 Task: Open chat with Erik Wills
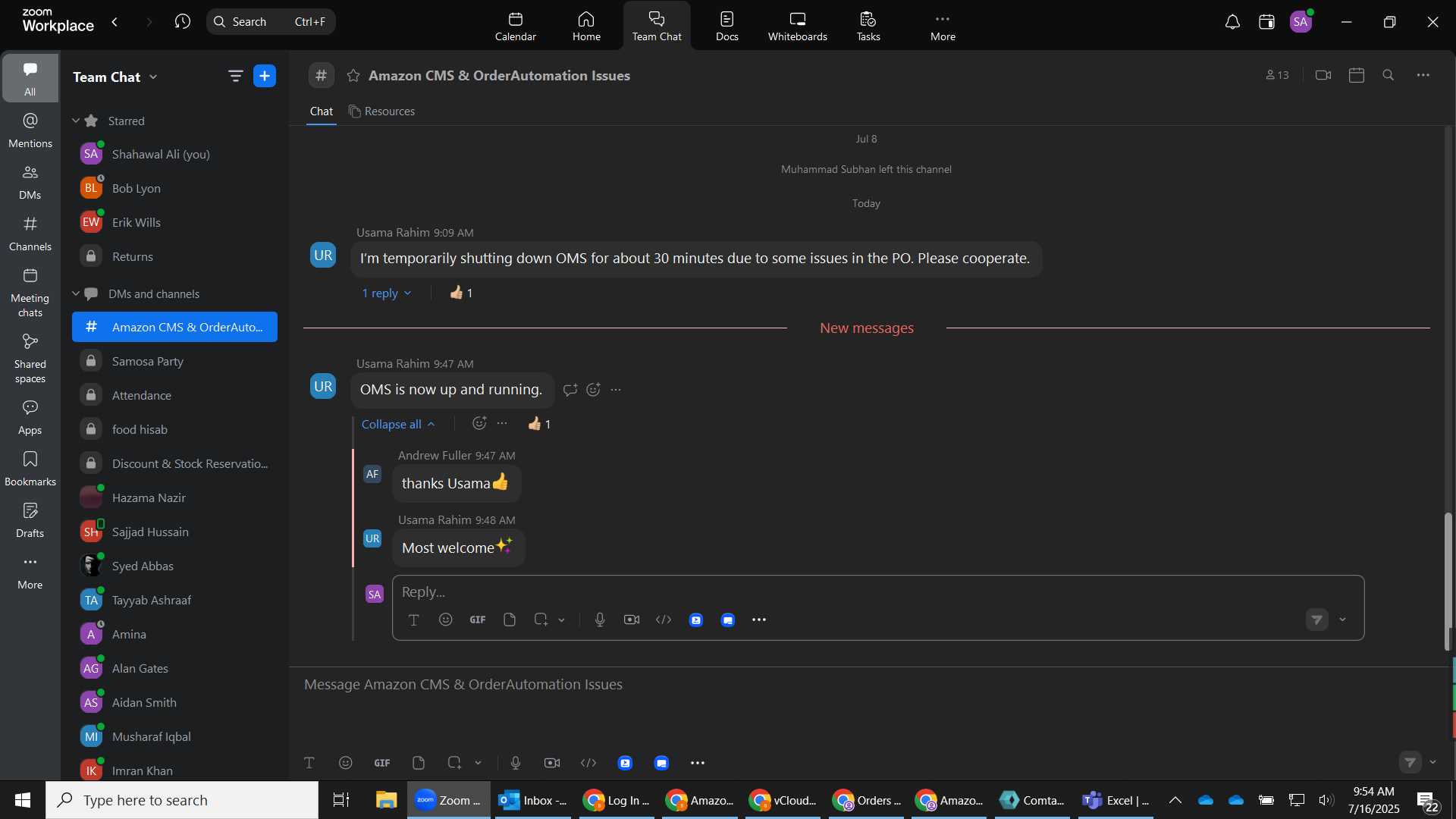pyautogui.click(x=174, y=222)
